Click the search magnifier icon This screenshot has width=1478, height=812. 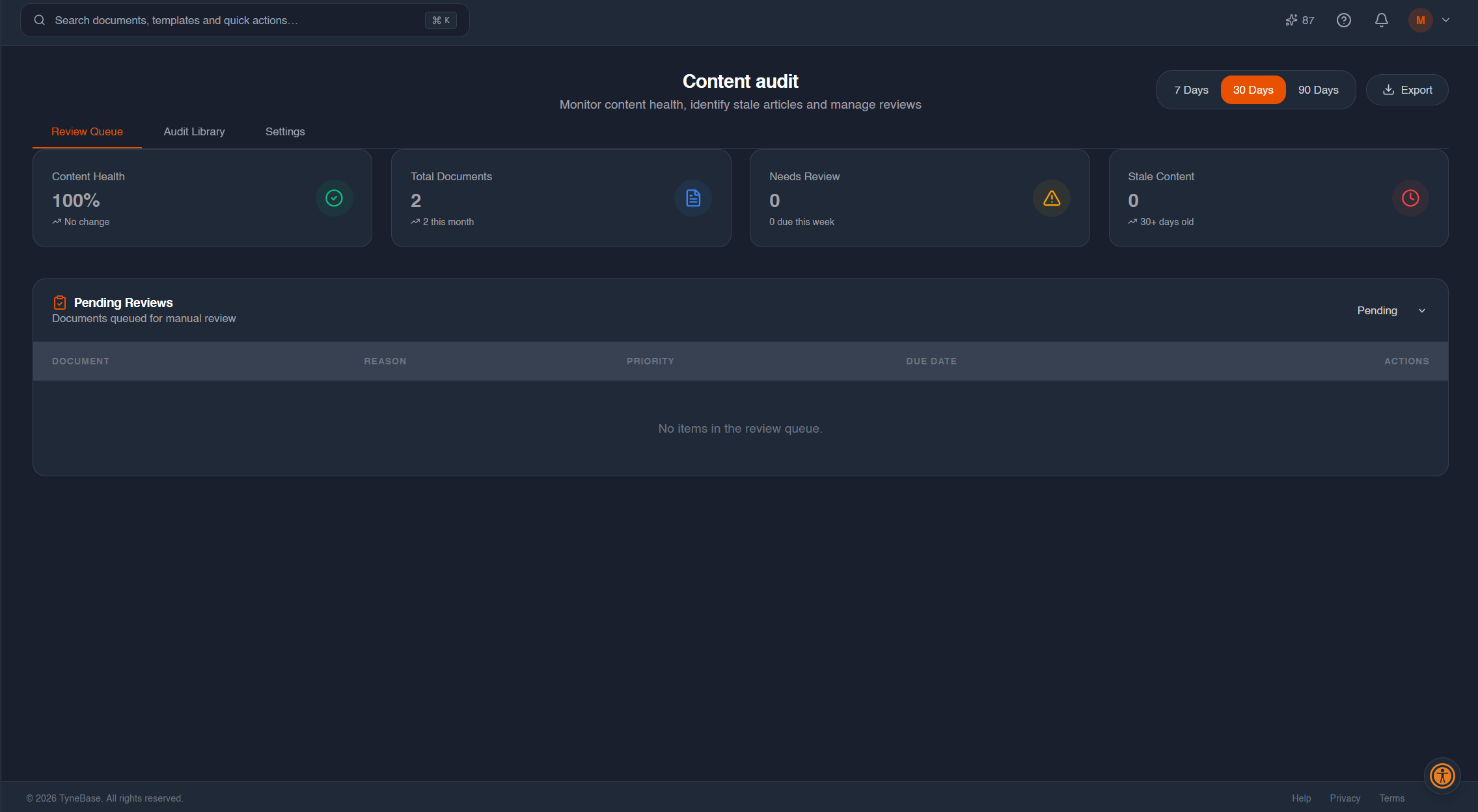coord(40,20)
